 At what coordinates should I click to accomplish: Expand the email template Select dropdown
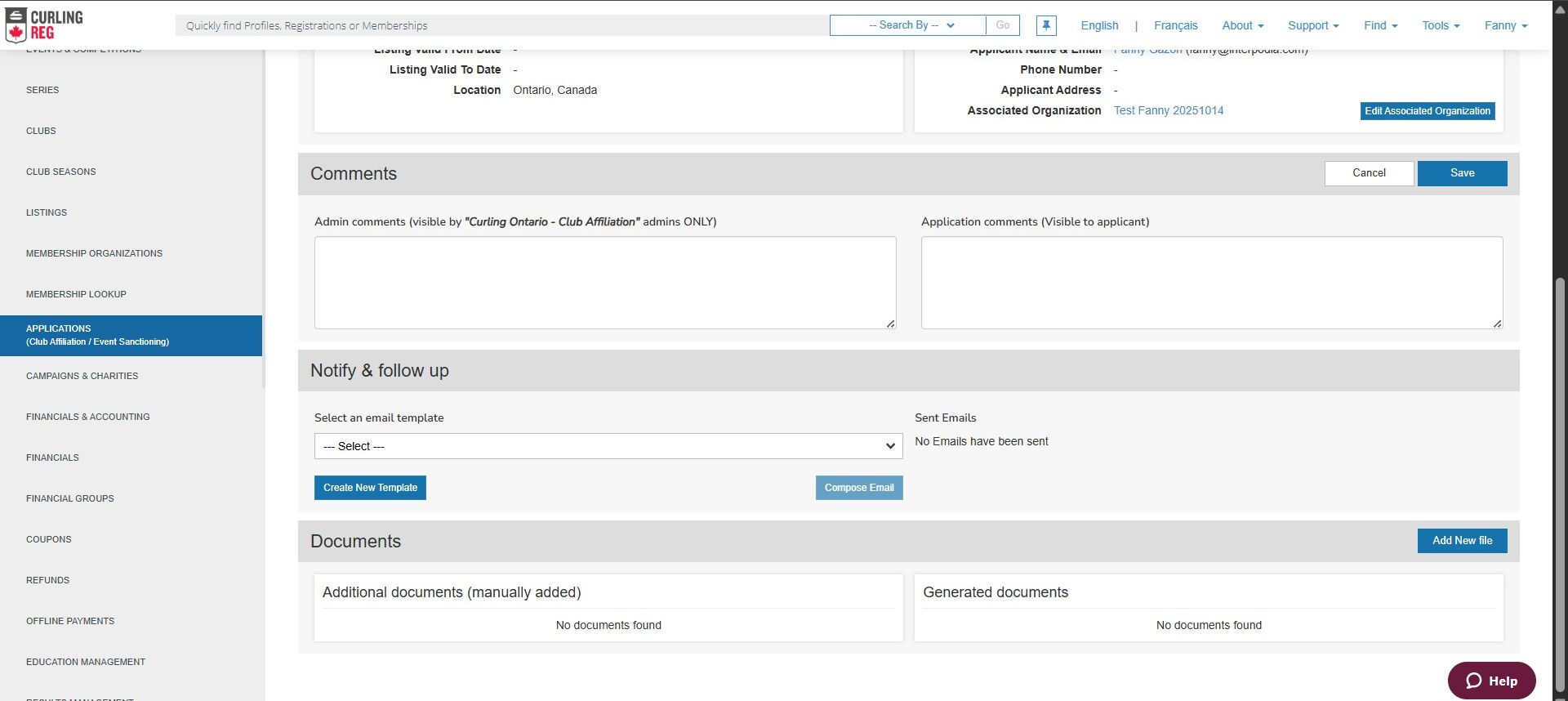pos(608,446)
